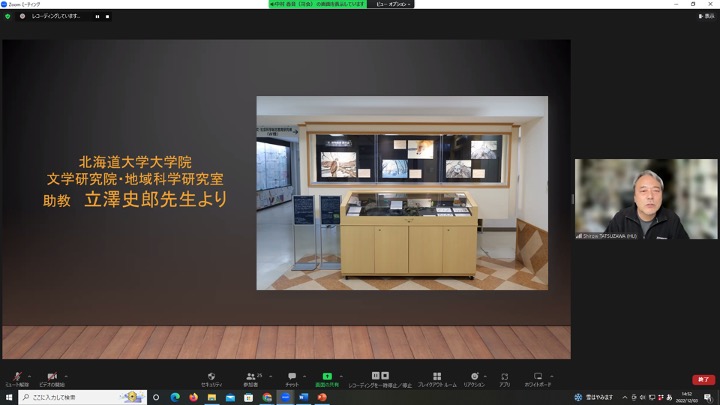Screen dimensions: 720x405
Task: Expand reactions options arrow
Action: point(485,376)
